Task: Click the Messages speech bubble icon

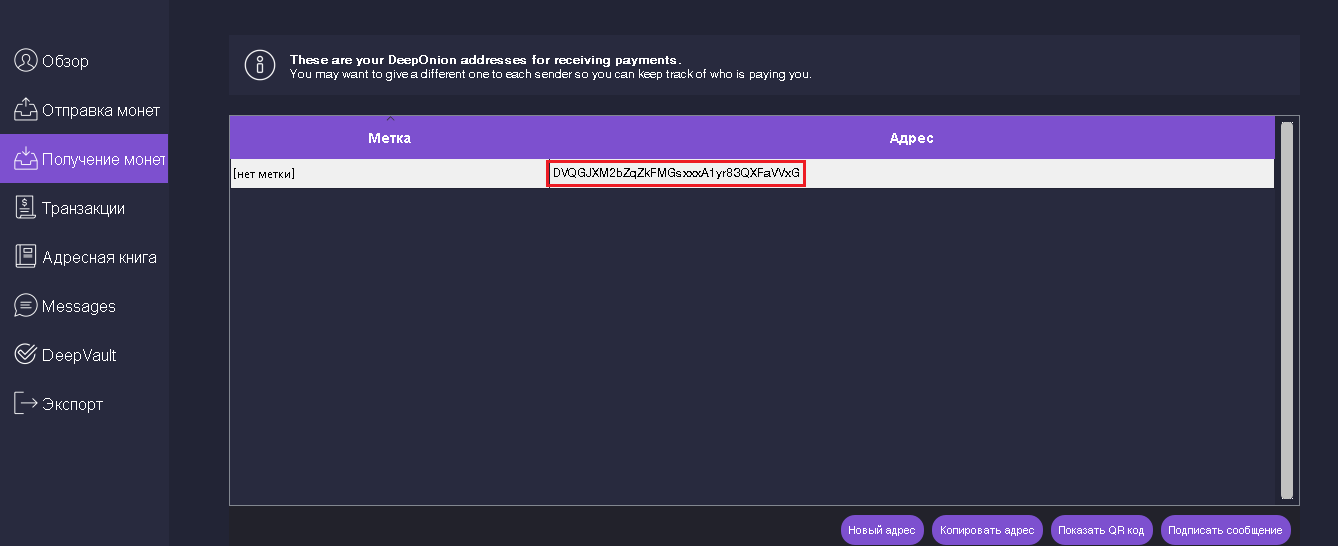Action: (x=25, y=306)
